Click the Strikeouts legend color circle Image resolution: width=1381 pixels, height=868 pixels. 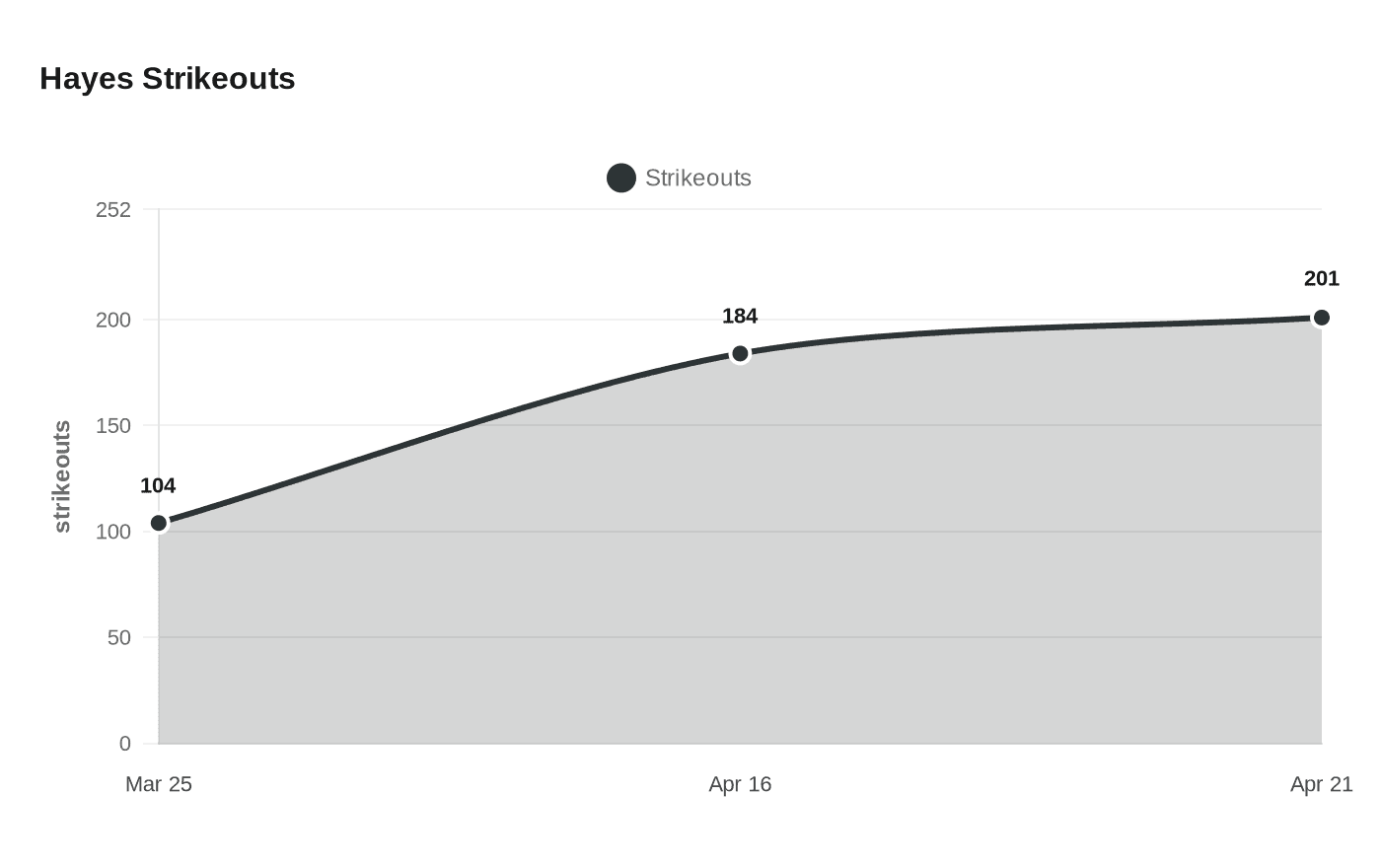point(621,179)
